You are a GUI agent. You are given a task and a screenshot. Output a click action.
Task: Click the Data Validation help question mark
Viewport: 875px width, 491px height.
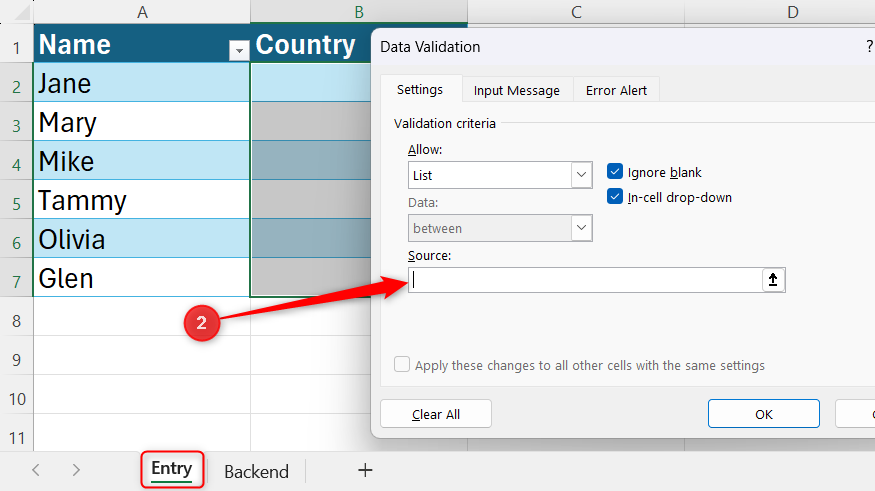pos(869,46)
